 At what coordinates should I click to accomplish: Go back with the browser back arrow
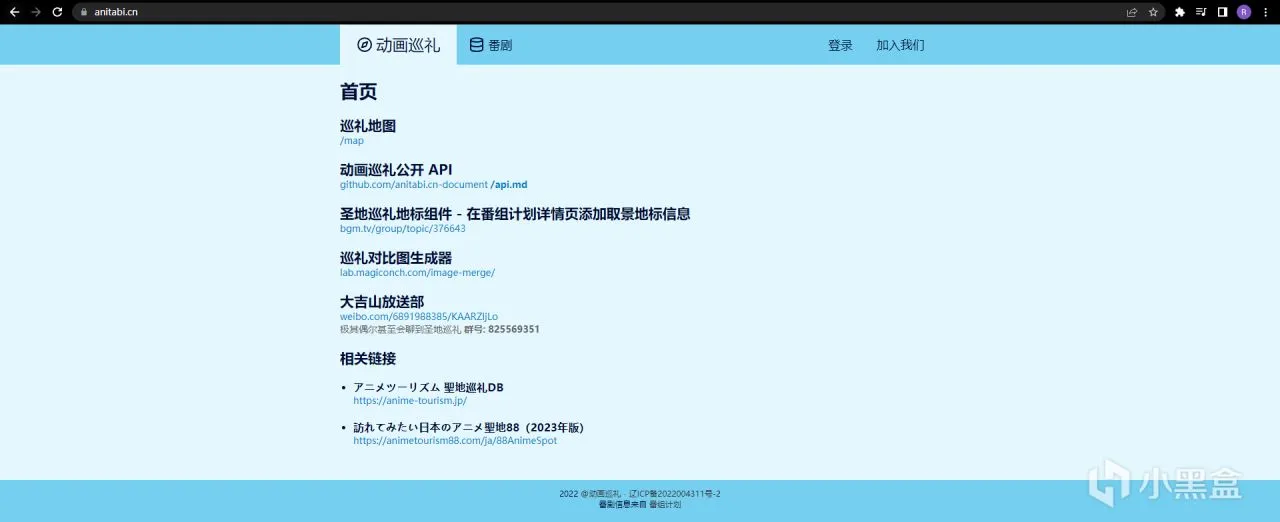14,12
